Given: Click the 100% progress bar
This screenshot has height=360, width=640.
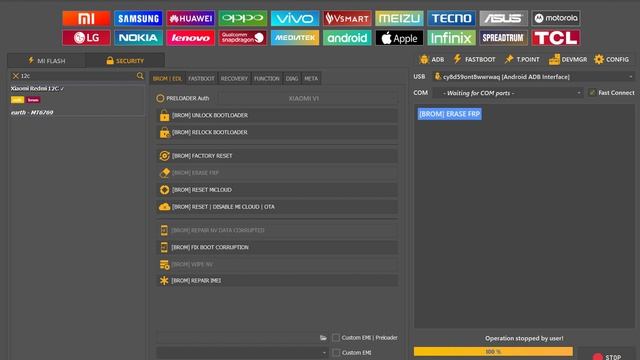Looking at the screenshot, I should point(493,351).
